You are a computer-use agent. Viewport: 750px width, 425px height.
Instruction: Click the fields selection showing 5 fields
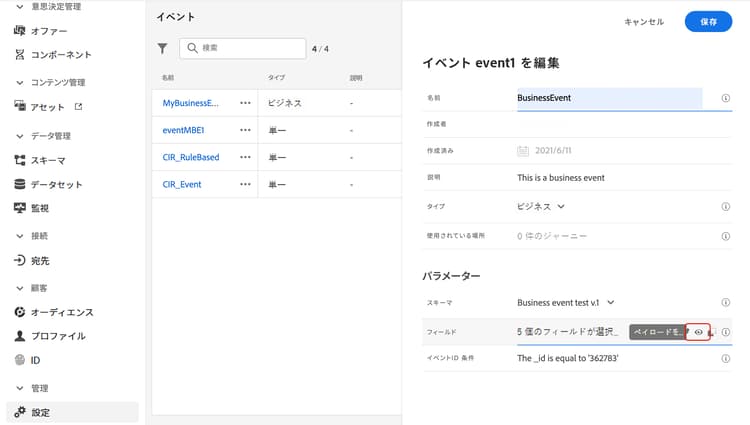pos(568,332)
